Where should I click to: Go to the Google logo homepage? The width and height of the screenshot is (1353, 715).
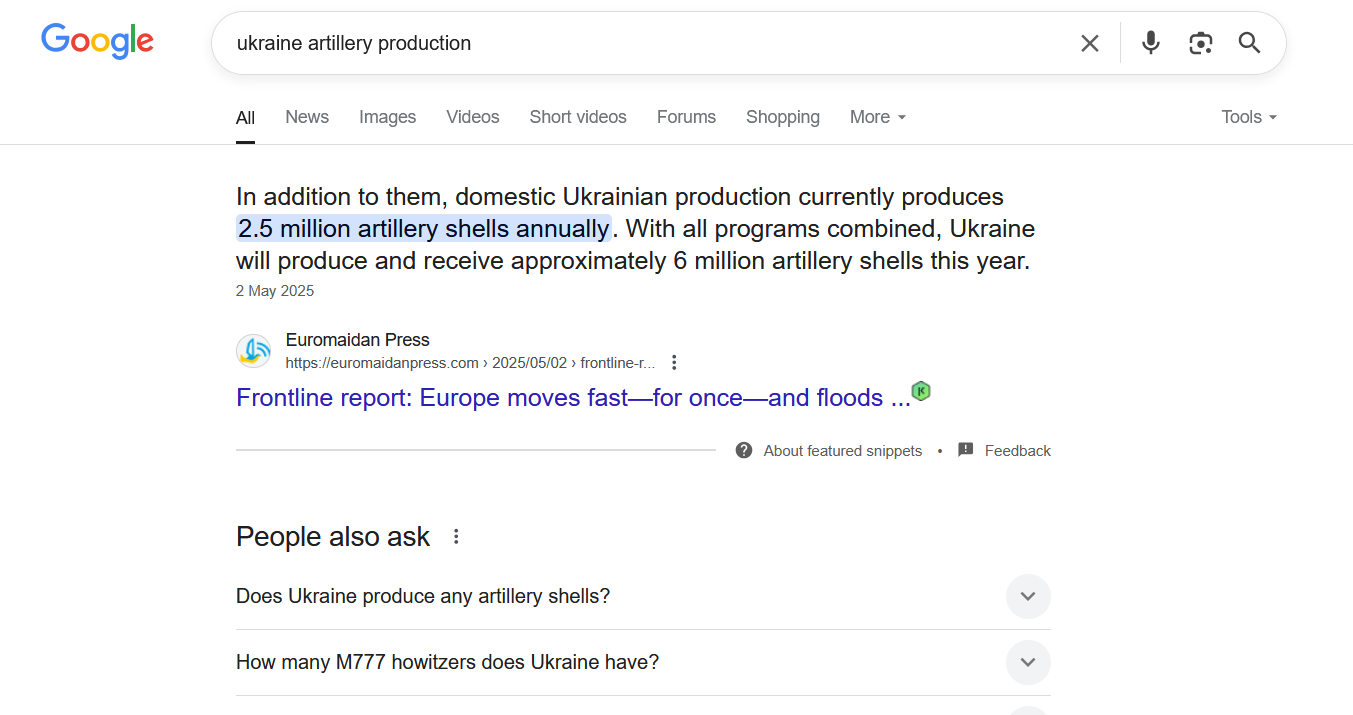[97, 42]
